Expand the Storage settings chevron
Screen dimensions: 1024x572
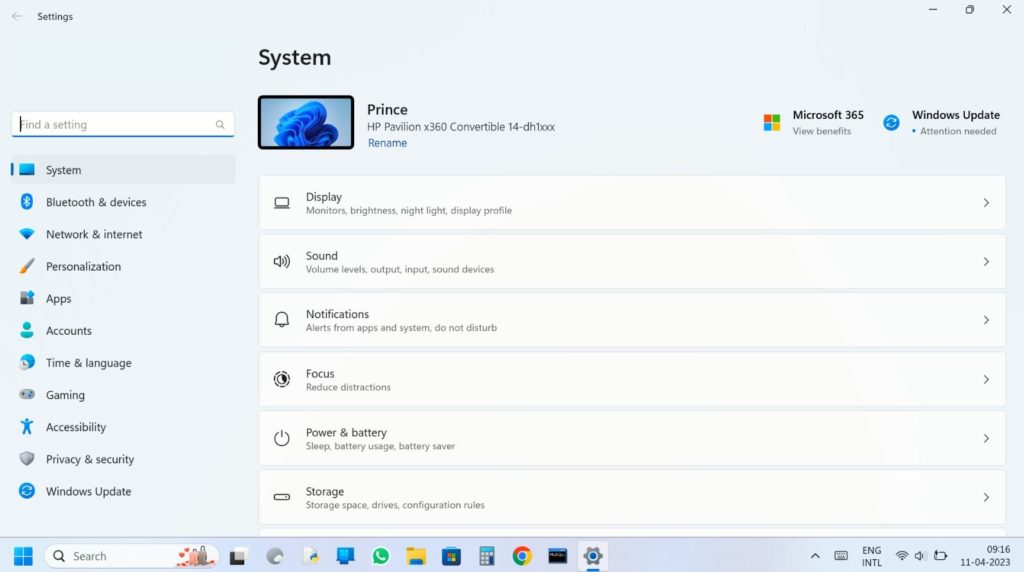tap(986, 497)
